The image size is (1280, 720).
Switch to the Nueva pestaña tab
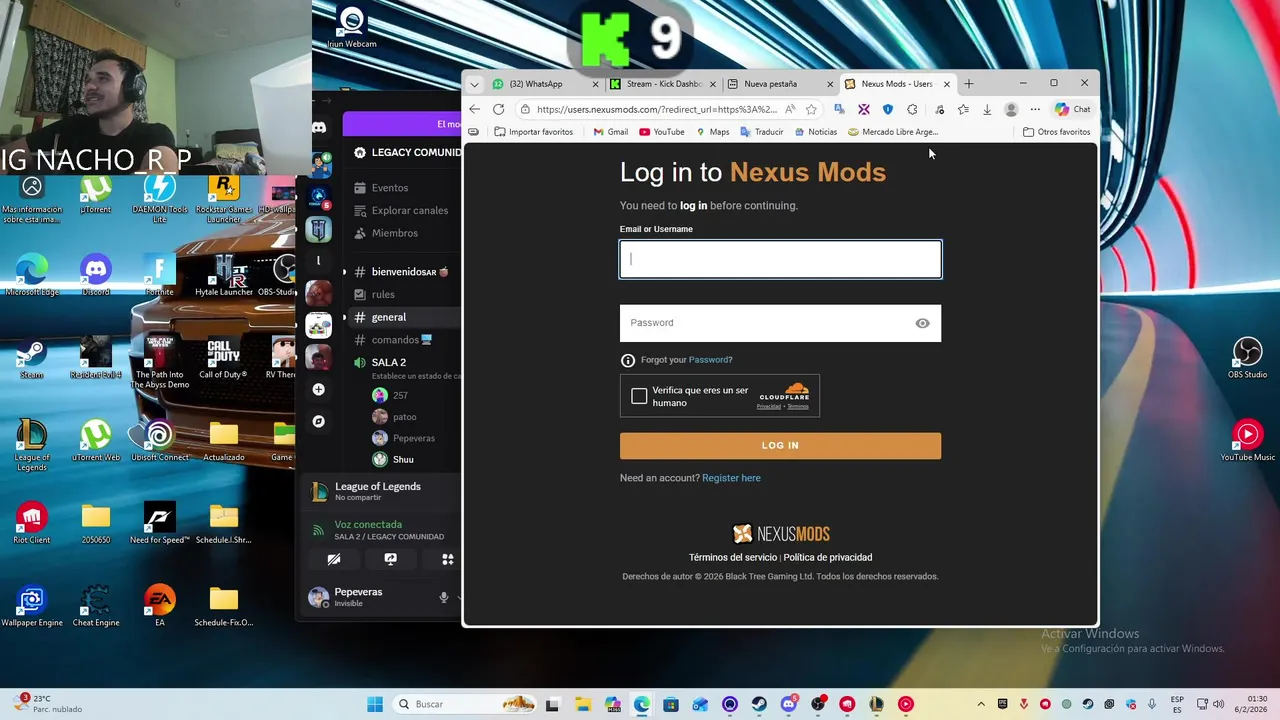pos(779,84)
